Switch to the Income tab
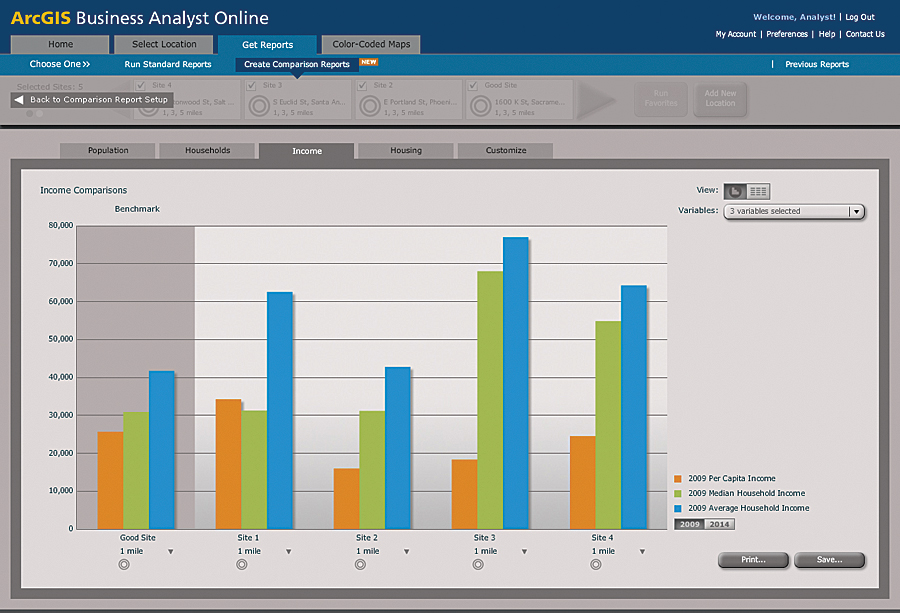900x613 pixels. (307, 151)
